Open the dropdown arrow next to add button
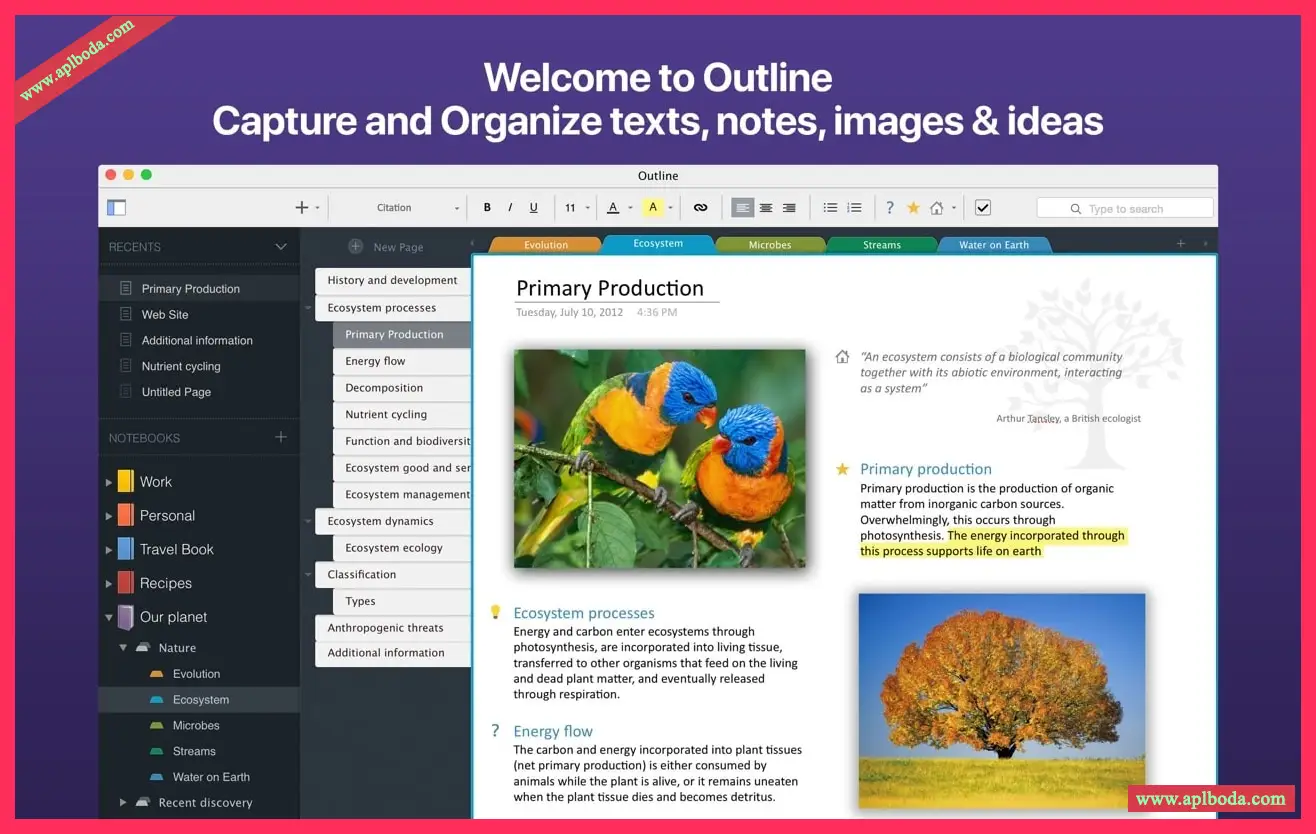Screen dimensions: 1316x834 317,208
